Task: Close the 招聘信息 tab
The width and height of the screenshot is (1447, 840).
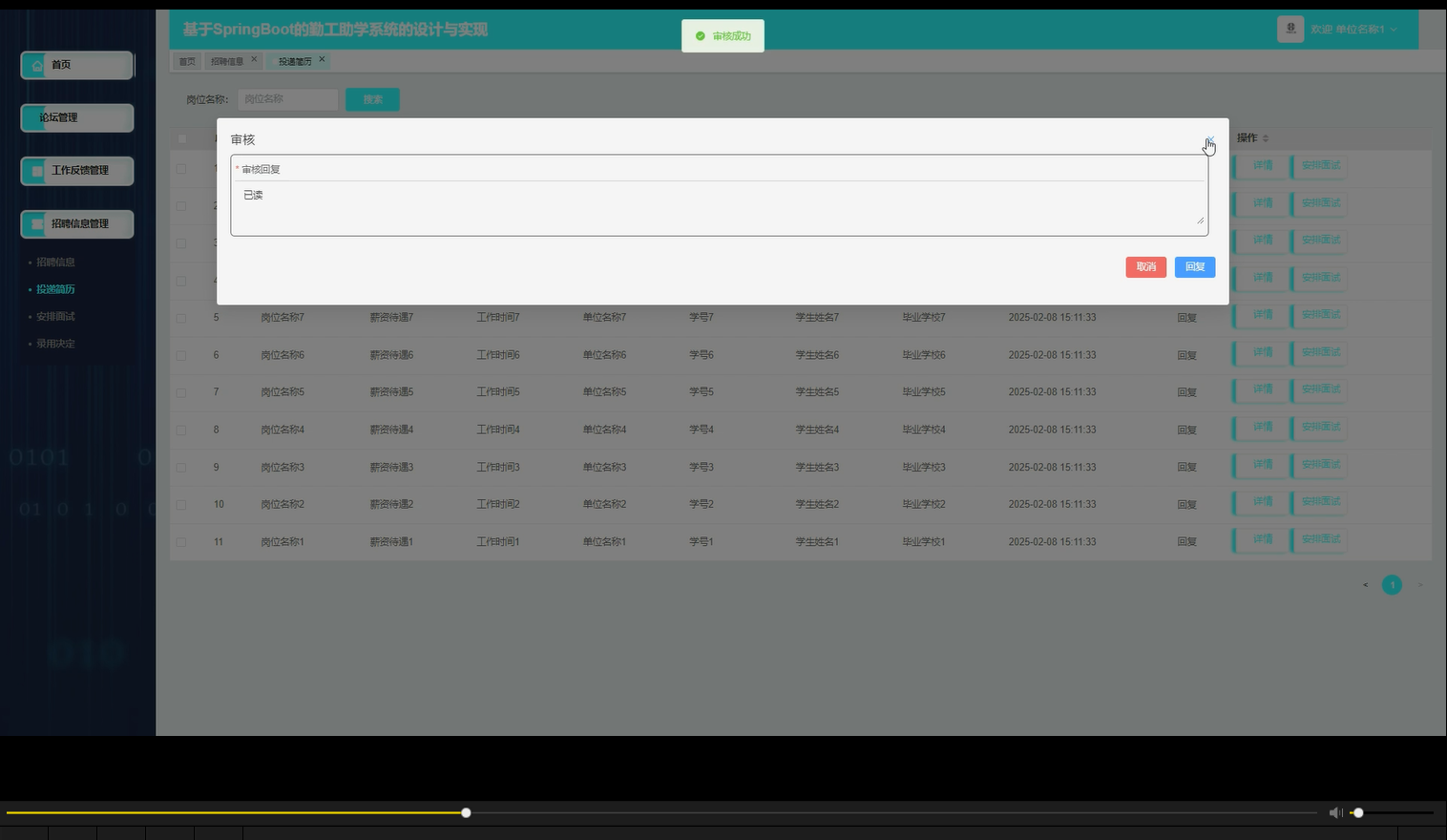Action: pos(254,59)
